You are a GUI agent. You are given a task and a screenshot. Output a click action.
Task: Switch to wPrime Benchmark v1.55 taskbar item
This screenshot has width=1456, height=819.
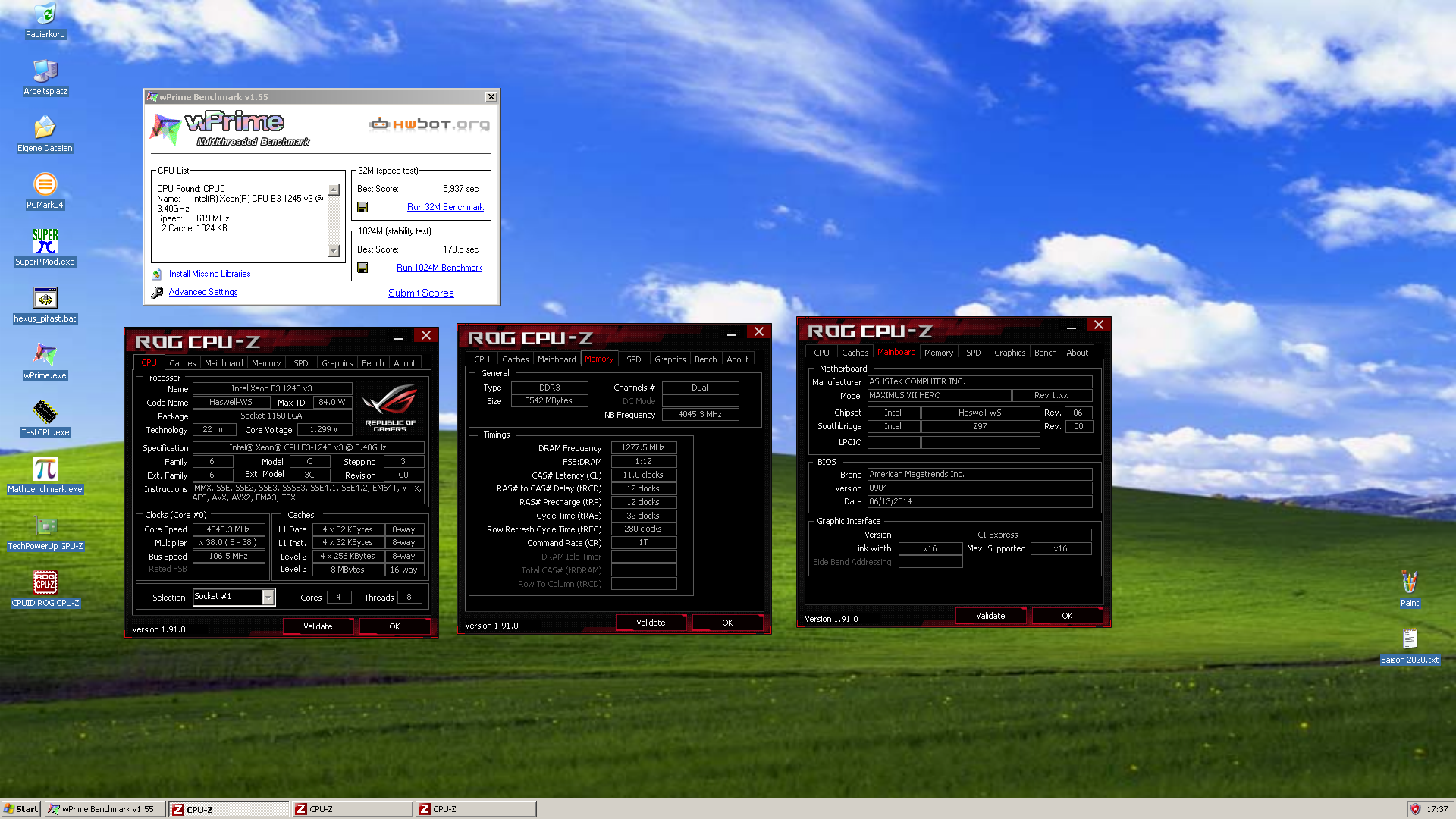(105, 809)
